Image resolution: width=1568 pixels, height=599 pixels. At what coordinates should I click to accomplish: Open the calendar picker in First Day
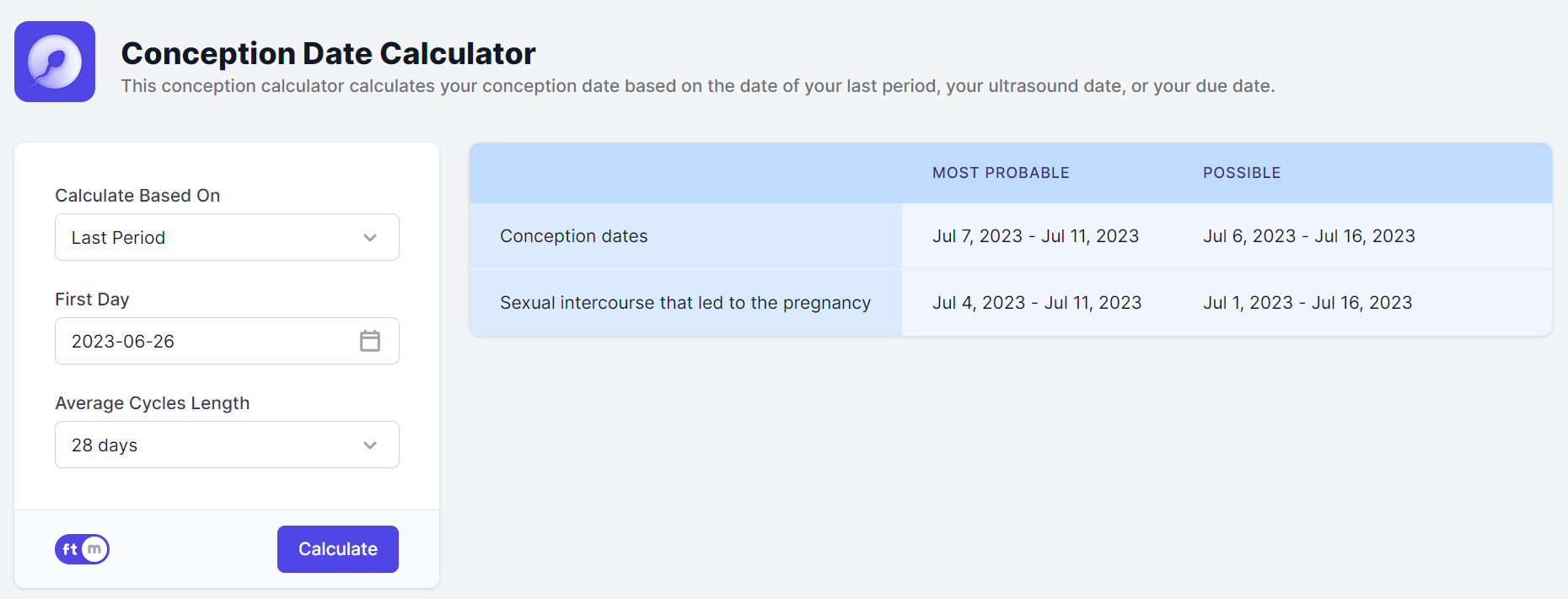[x=370, y=341]
